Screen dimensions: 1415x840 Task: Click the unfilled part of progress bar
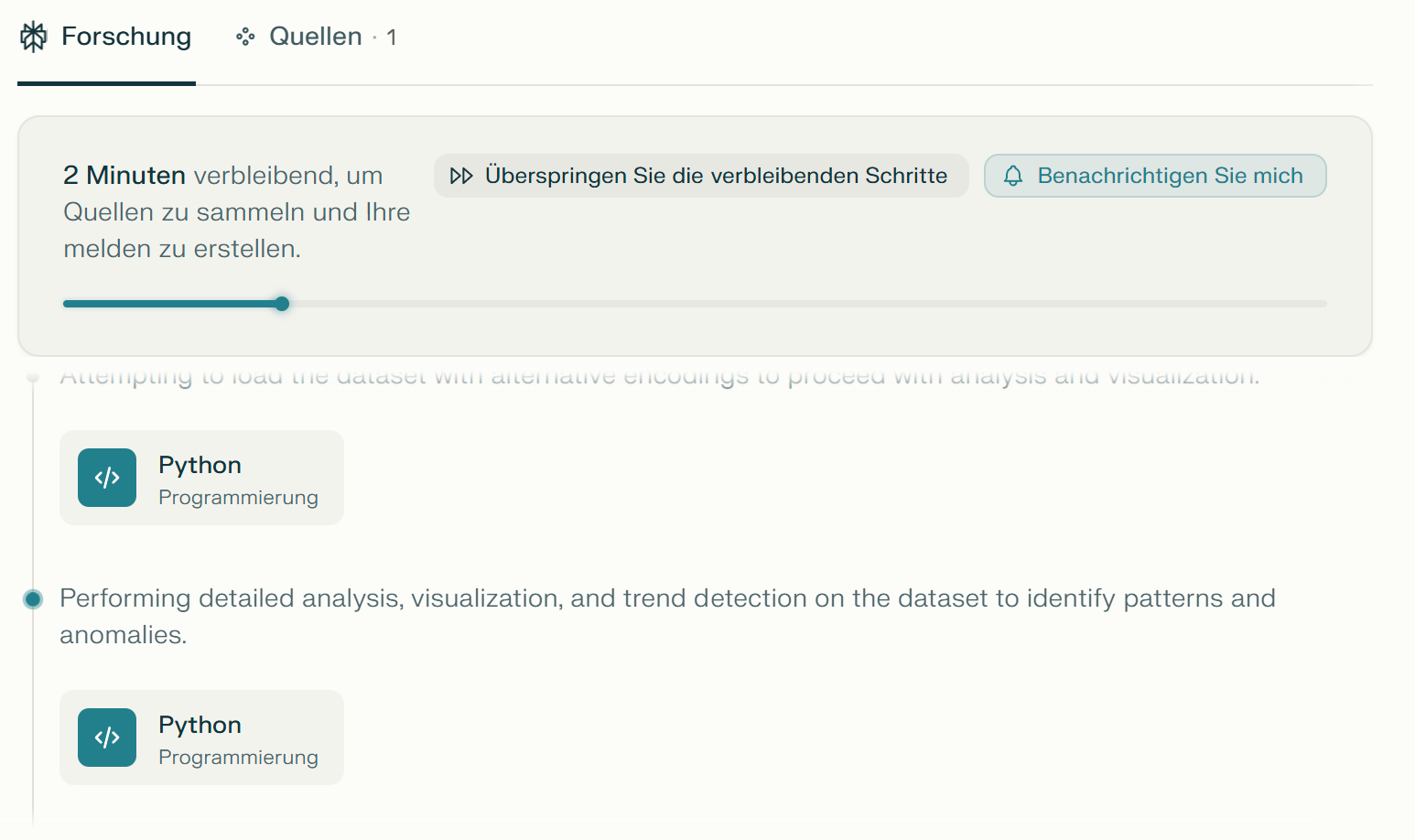[808, 304]
